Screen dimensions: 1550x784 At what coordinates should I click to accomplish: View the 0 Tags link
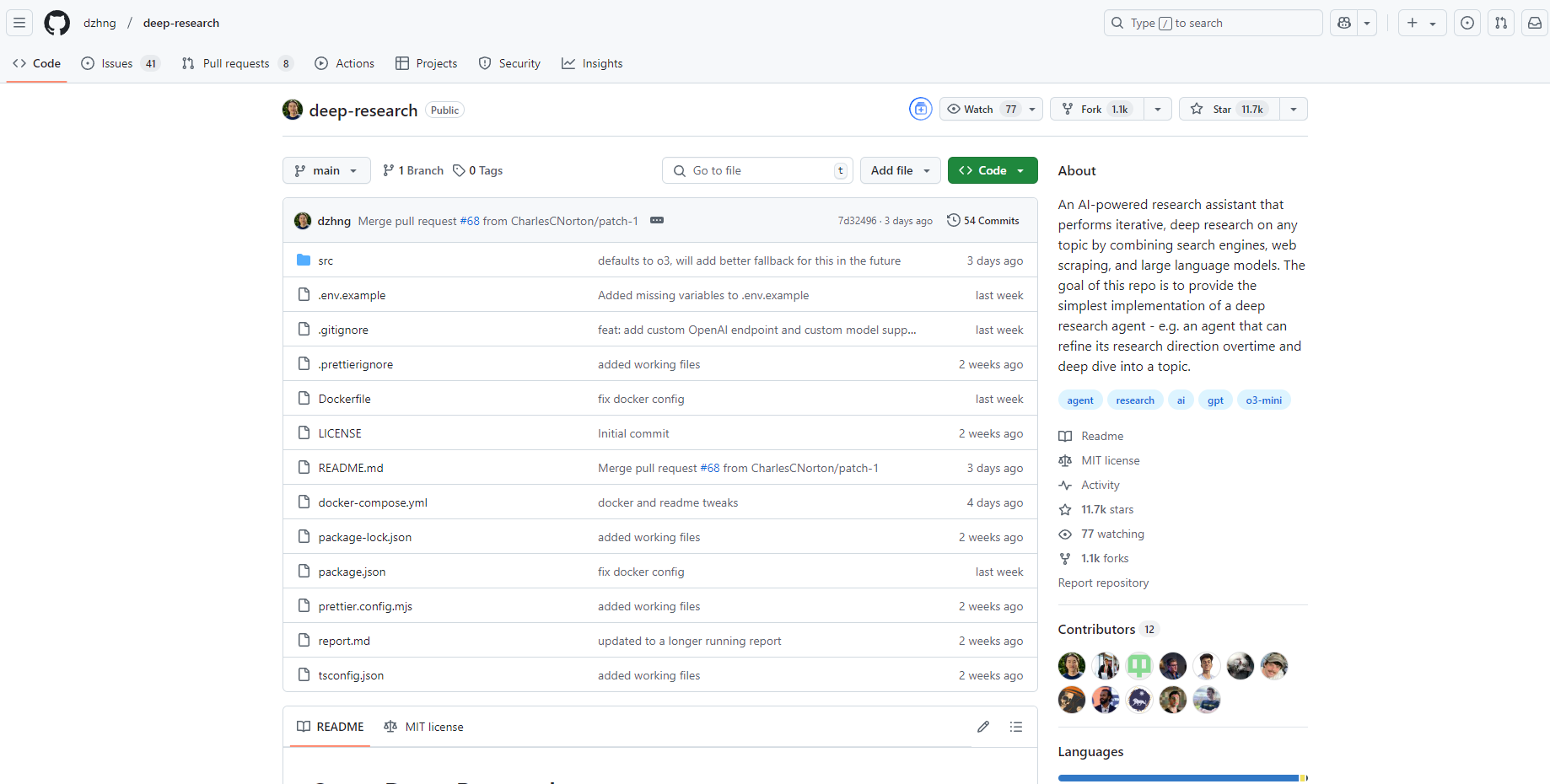coord(478,170)
